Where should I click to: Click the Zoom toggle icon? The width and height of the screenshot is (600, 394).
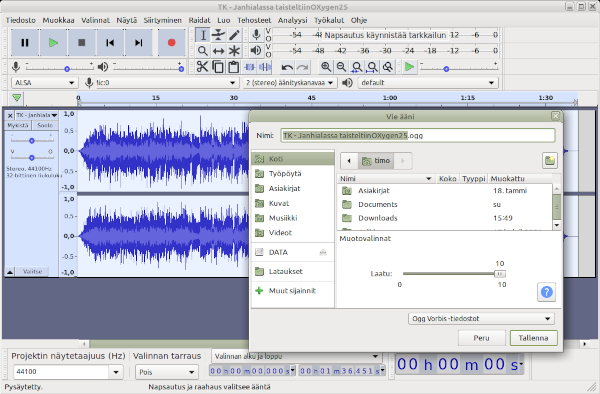388,67
